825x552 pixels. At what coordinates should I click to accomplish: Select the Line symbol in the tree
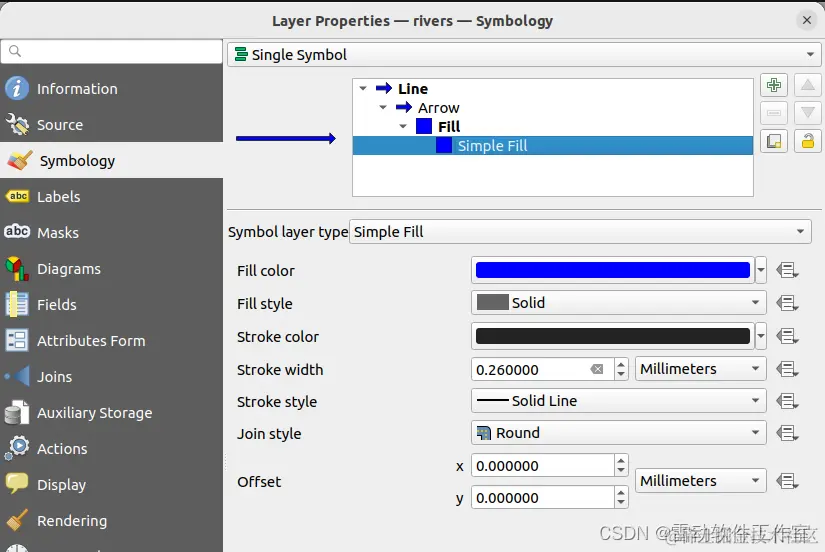(413, 88)
